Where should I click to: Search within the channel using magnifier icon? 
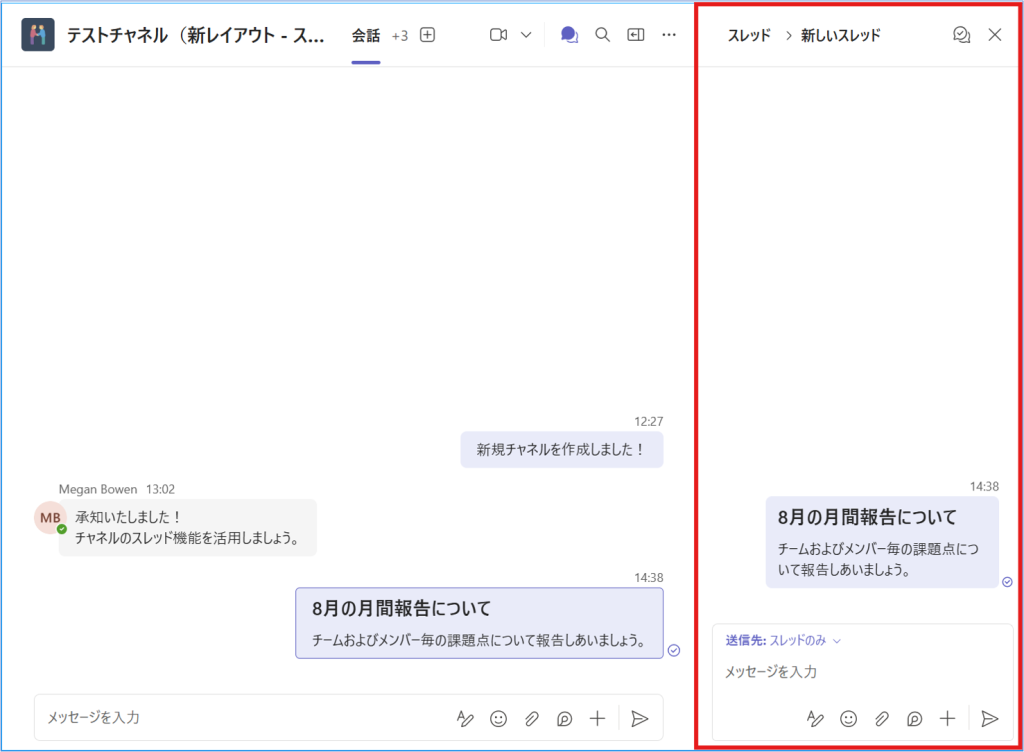(602, 35)
